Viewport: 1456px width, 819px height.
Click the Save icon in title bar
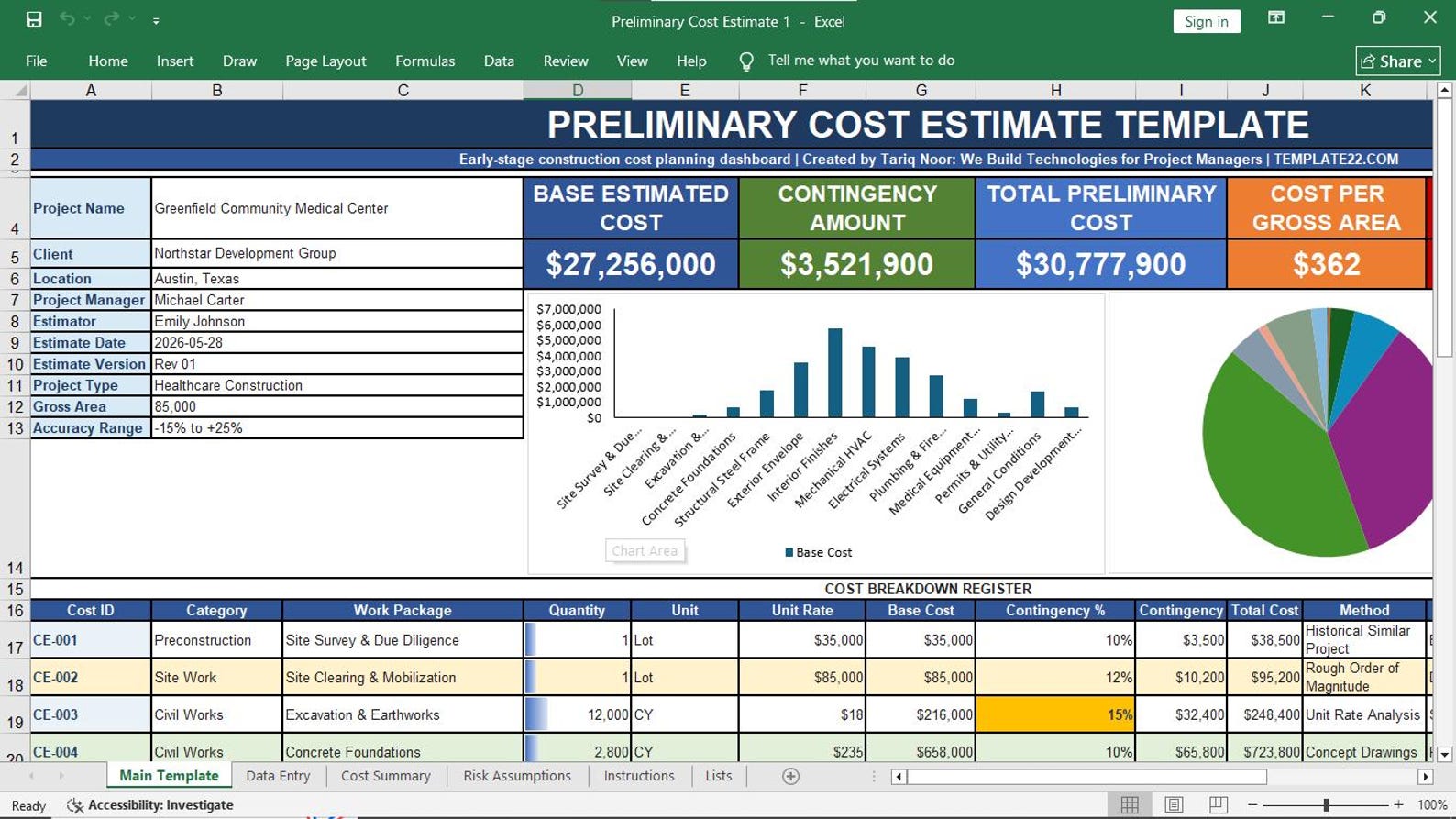coord(34,19)
